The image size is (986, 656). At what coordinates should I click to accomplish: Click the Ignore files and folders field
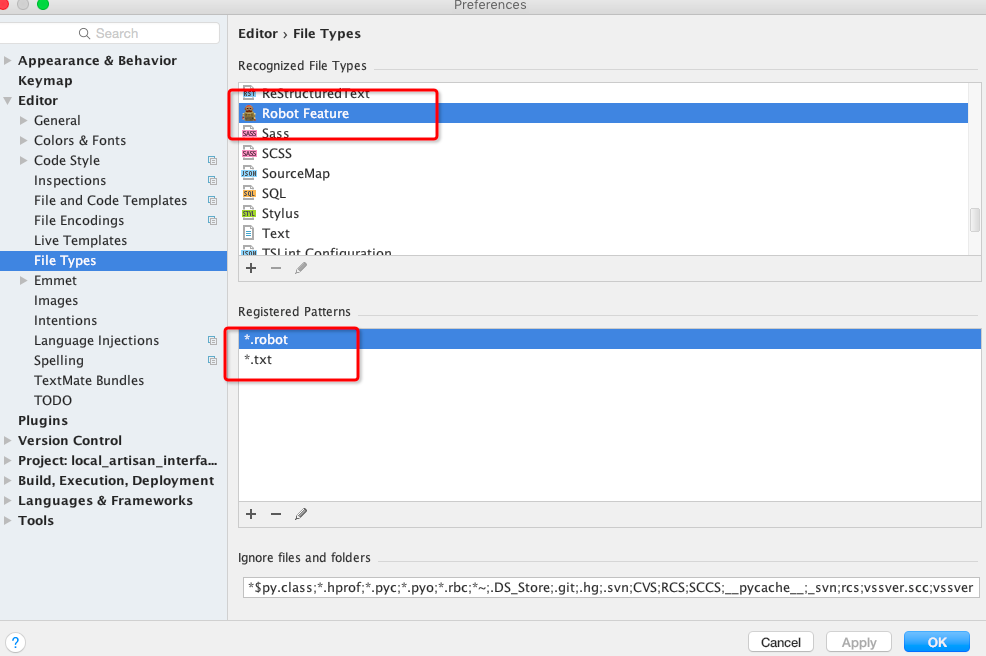pos(610,587)
